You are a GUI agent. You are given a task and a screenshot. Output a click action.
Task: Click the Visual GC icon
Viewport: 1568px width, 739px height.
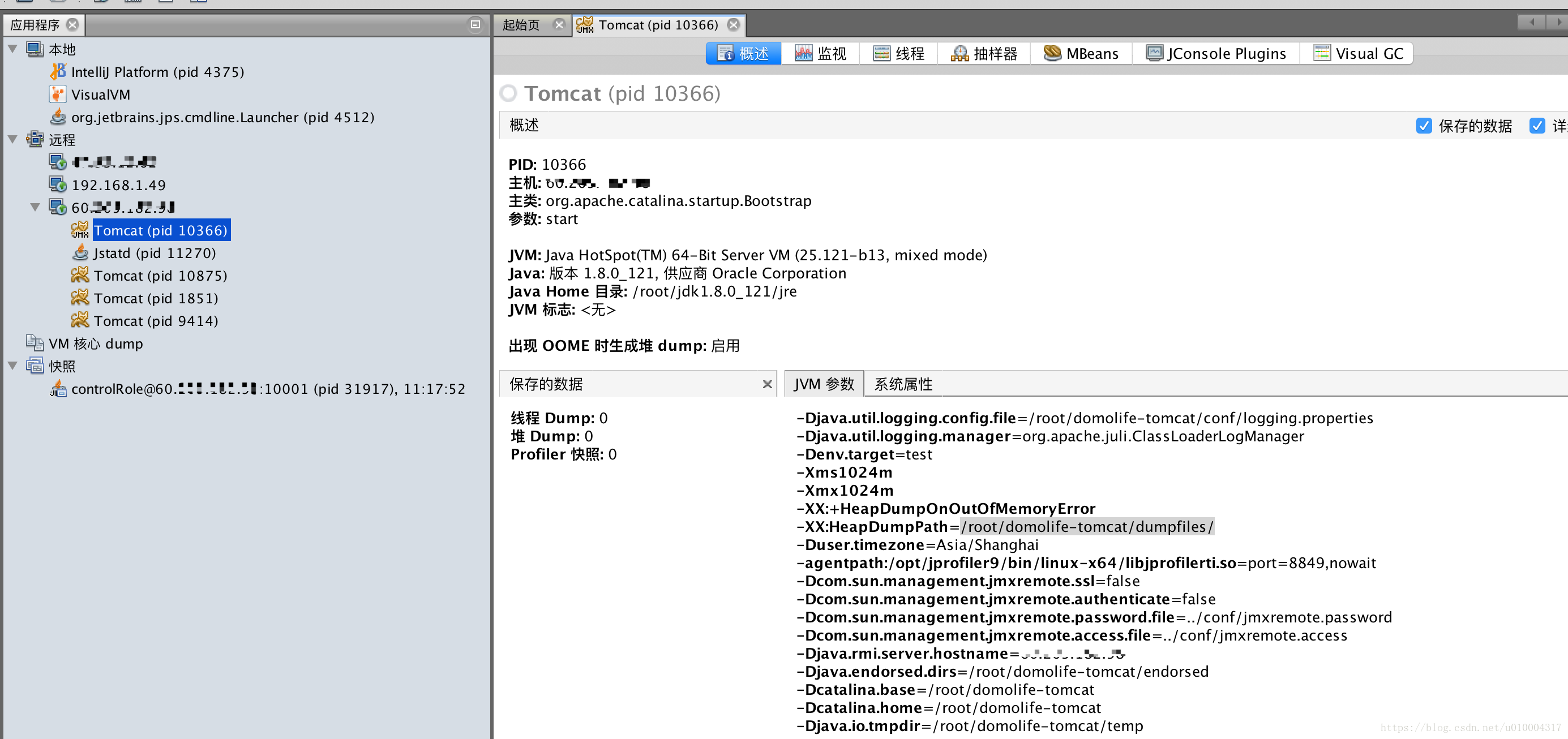pos(1322,54)
